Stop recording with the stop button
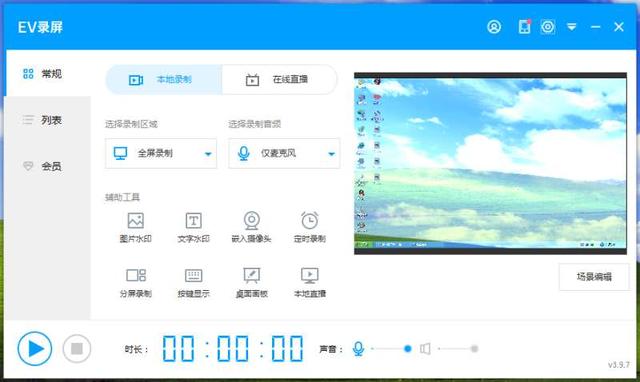The height and width of the screenshot is (382, 640). [x=77, y=349]
